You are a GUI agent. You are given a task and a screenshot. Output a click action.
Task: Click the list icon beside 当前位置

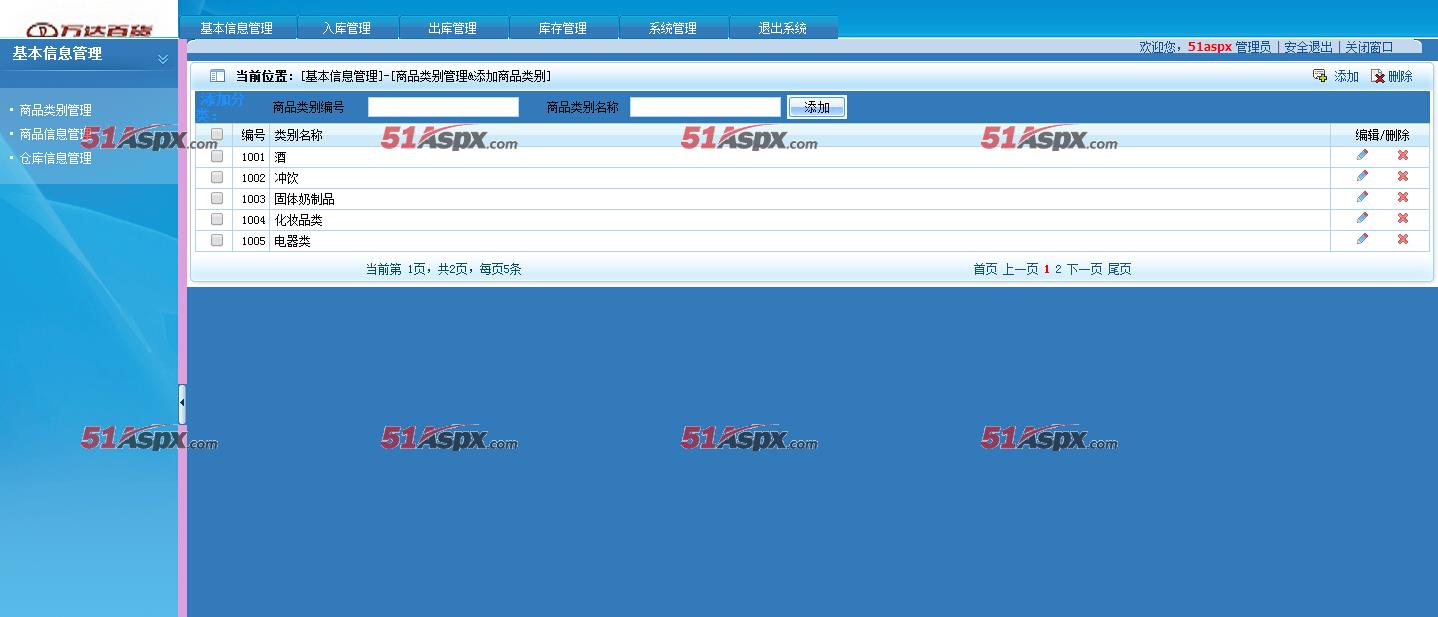tap(217, 76)
